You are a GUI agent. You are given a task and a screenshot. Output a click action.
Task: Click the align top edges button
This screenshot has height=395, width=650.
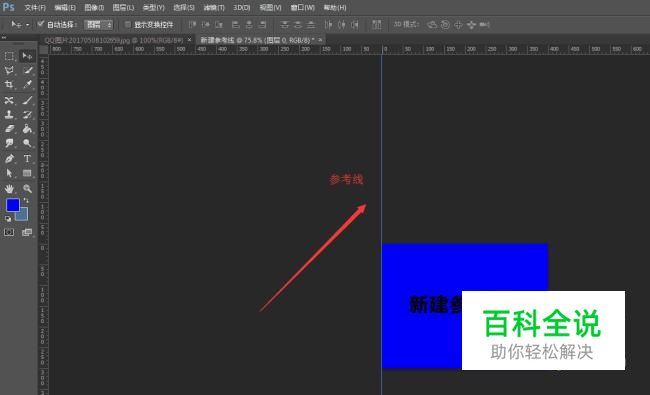coord(192,25)
